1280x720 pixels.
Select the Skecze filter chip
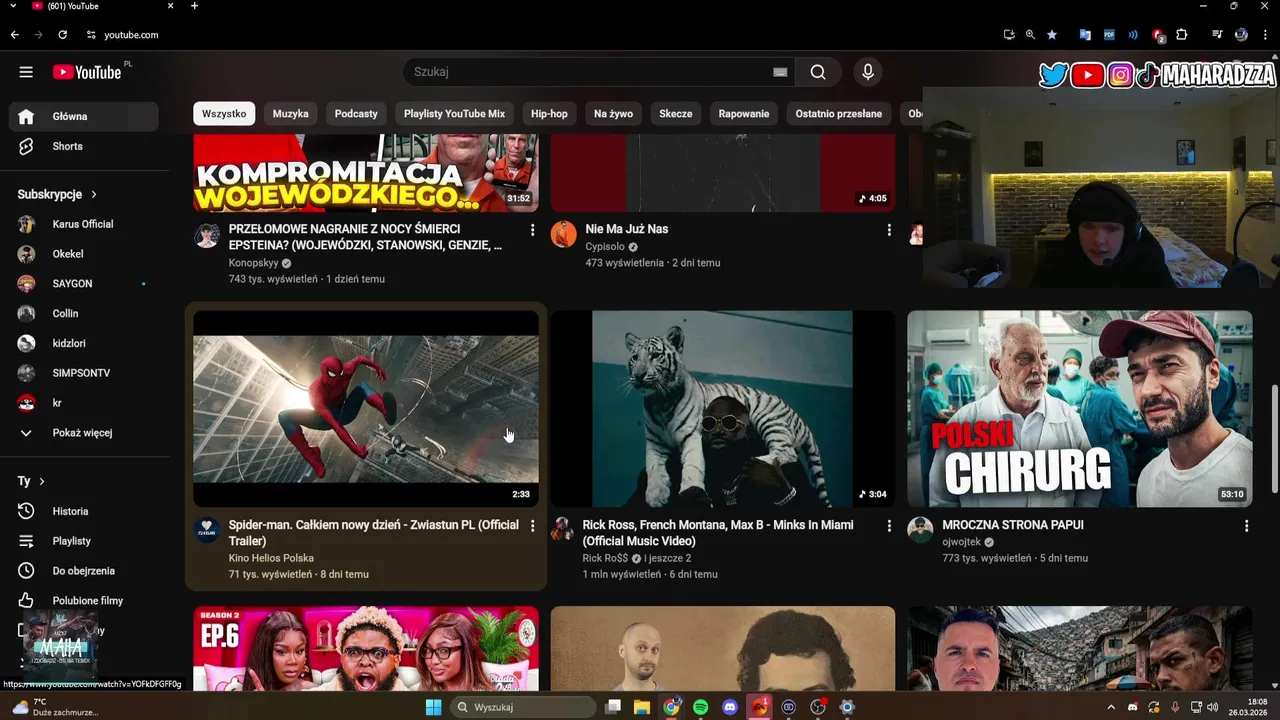tap(676, 114)
